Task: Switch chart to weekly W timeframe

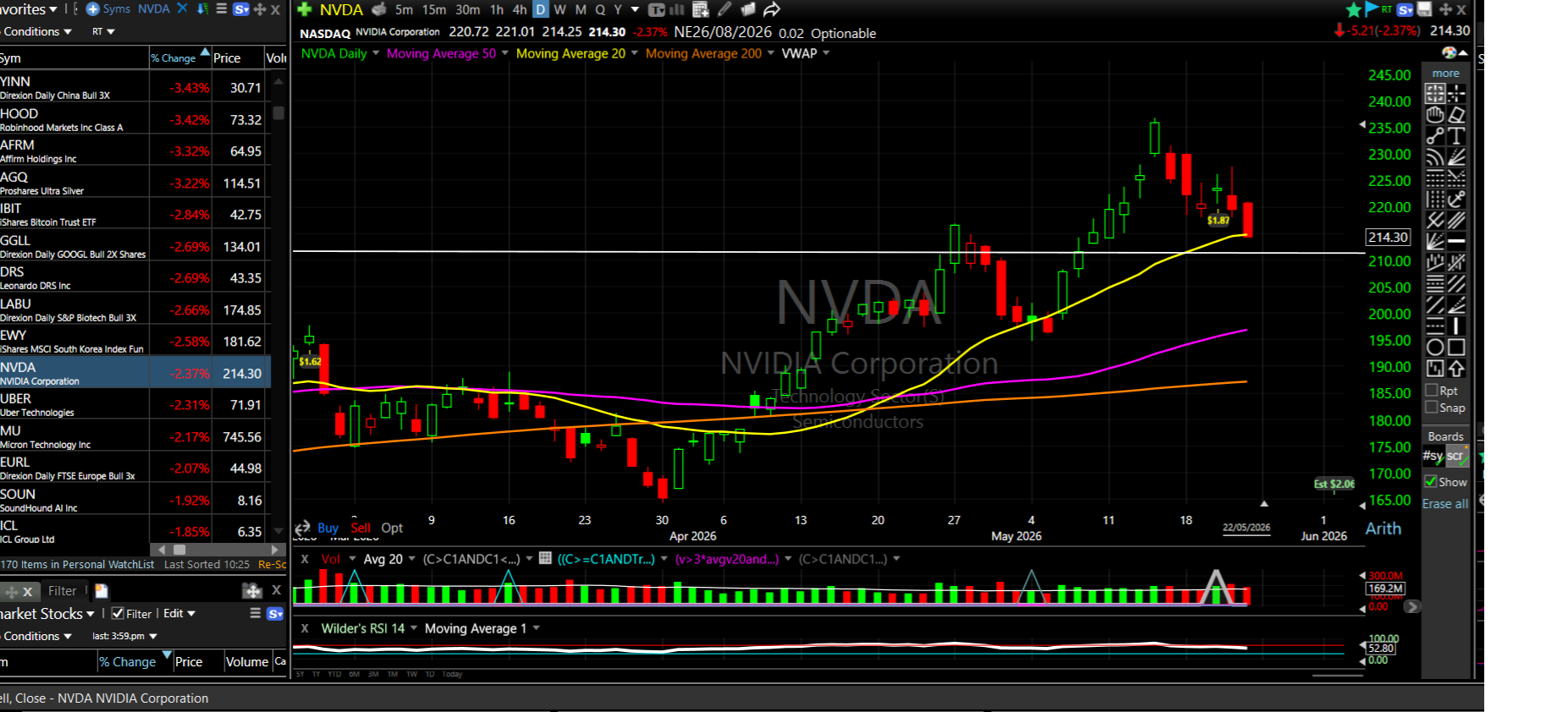Action: pyautogui.click(x=559, y=9)
